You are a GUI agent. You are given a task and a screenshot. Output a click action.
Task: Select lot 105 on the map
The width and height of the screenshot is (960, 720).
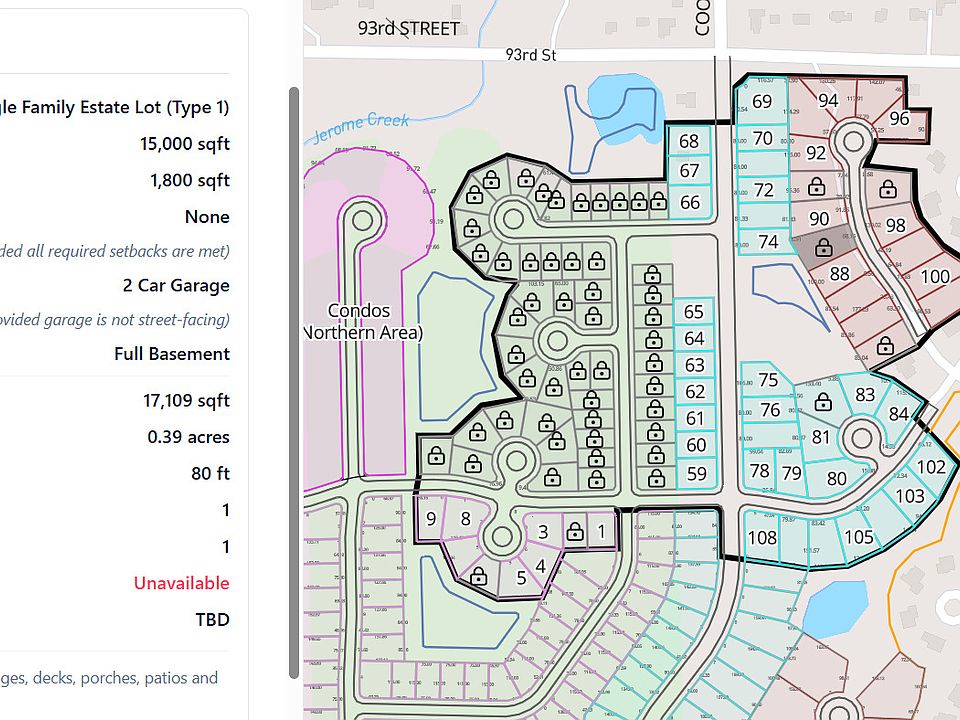[858, 538]
